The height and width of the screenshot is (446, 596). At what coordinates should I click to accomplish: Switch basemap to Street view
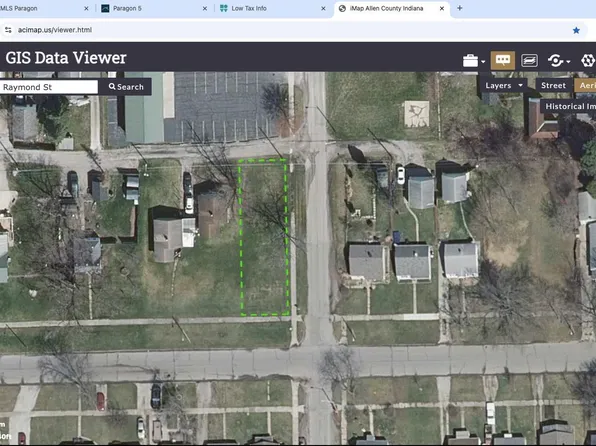point(553,86)
